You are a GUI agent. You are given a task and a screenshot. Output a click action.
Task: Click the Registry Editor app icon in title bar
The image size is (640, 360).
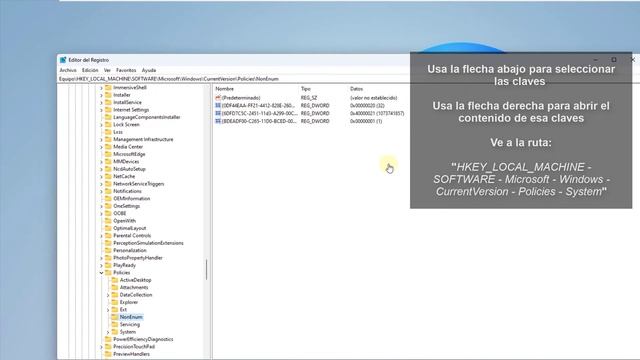point(63,60)
